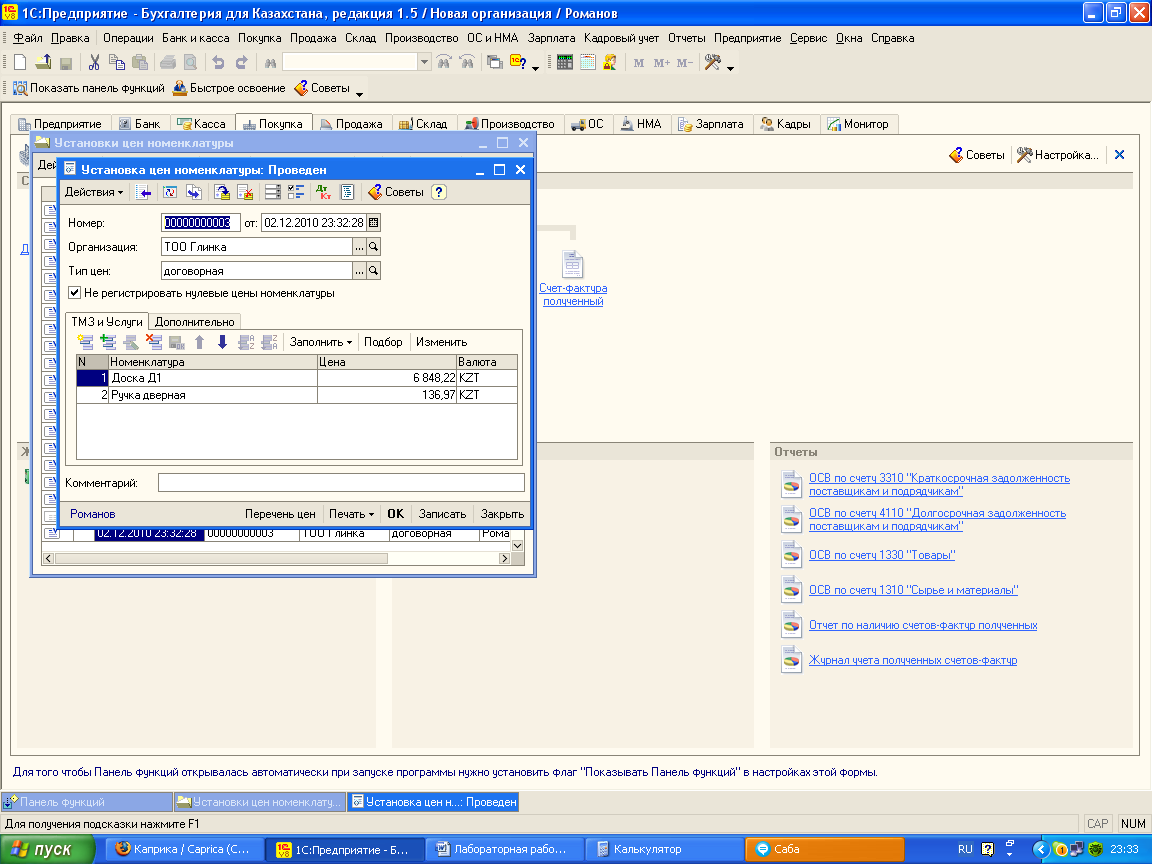Switch to the Дополнительно tab
Viewport: 1152px width, 864px height.
pos(195,322)
